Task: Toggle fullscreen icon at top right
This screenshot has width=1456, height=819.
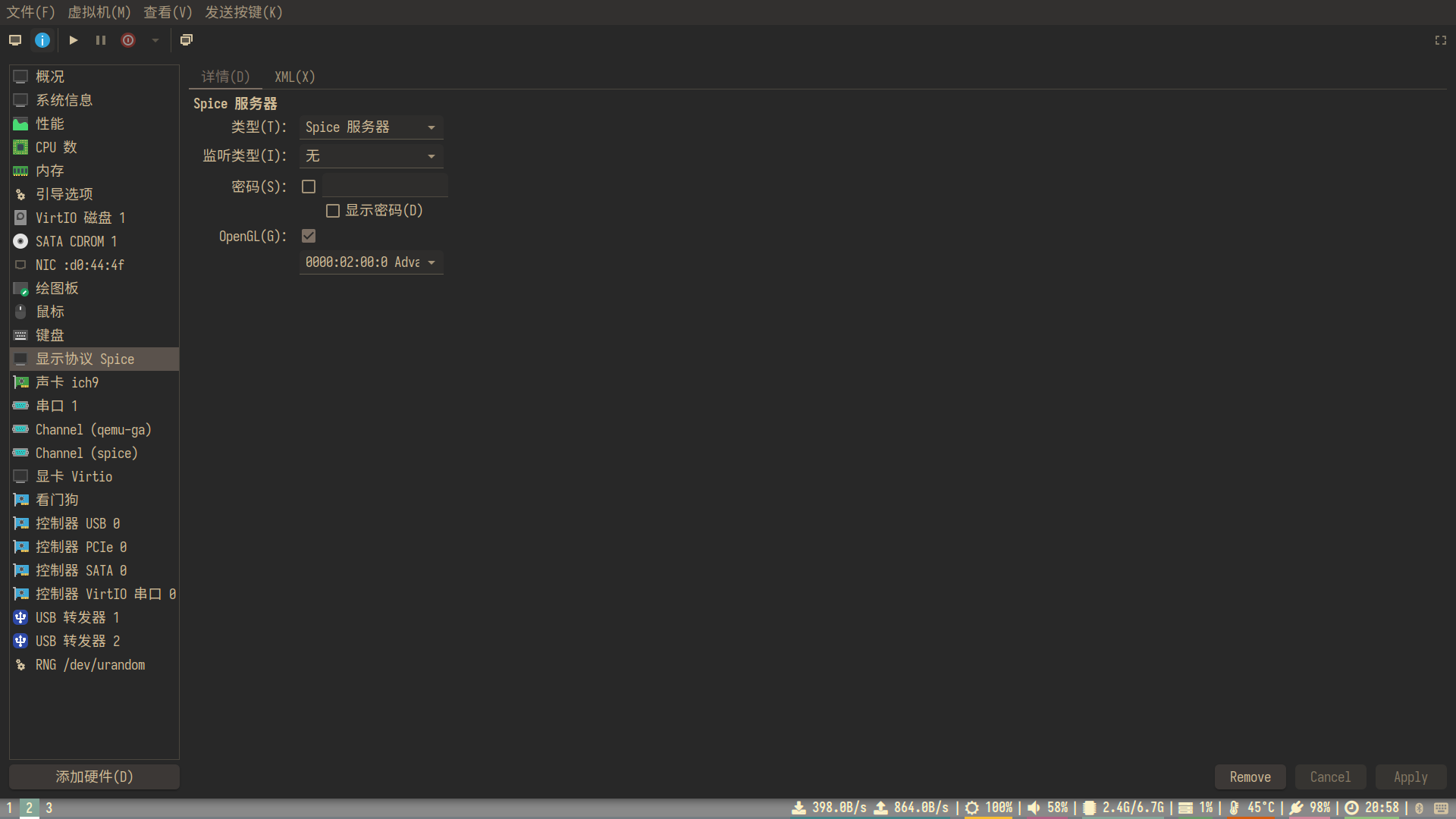Action: click(1440, 40)
